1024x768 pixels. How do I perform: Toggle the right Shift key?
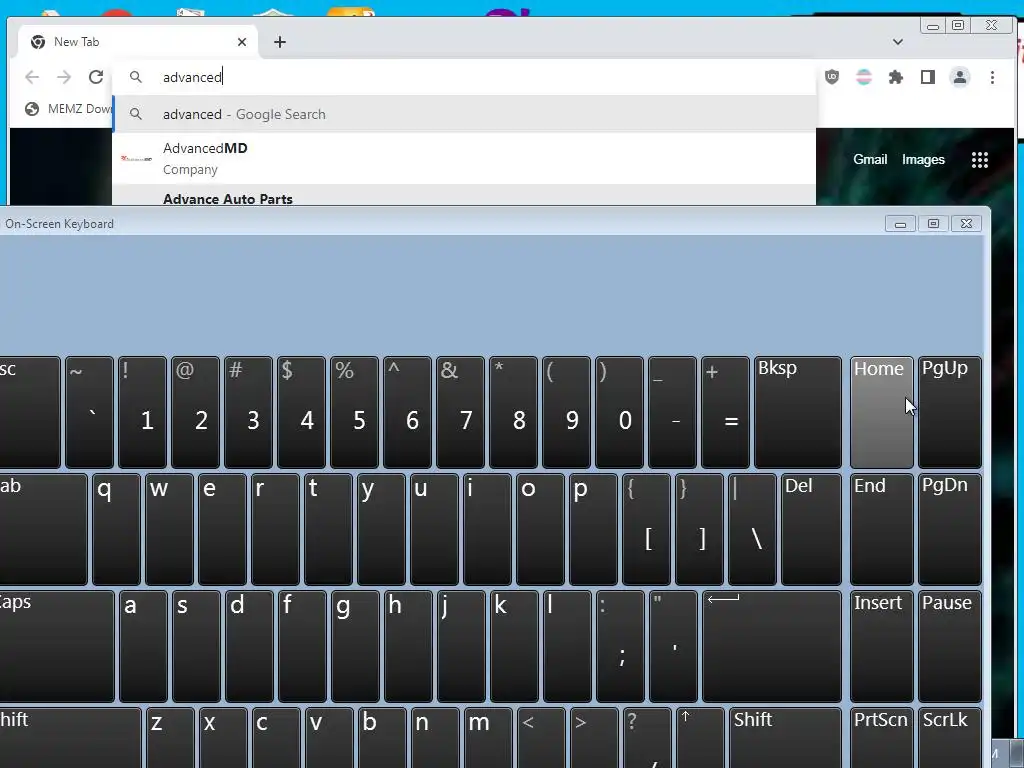[x=785, y=738]
